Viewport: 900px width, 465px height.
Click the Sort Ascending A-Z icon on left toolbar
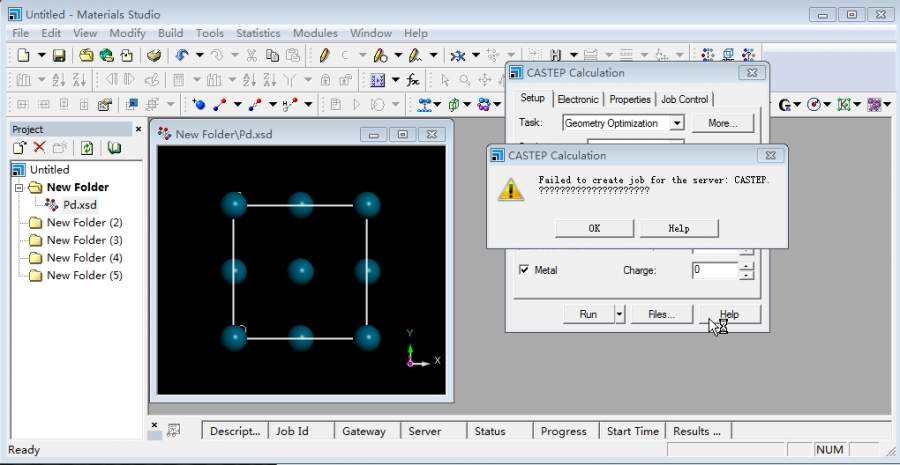(59, 80)
